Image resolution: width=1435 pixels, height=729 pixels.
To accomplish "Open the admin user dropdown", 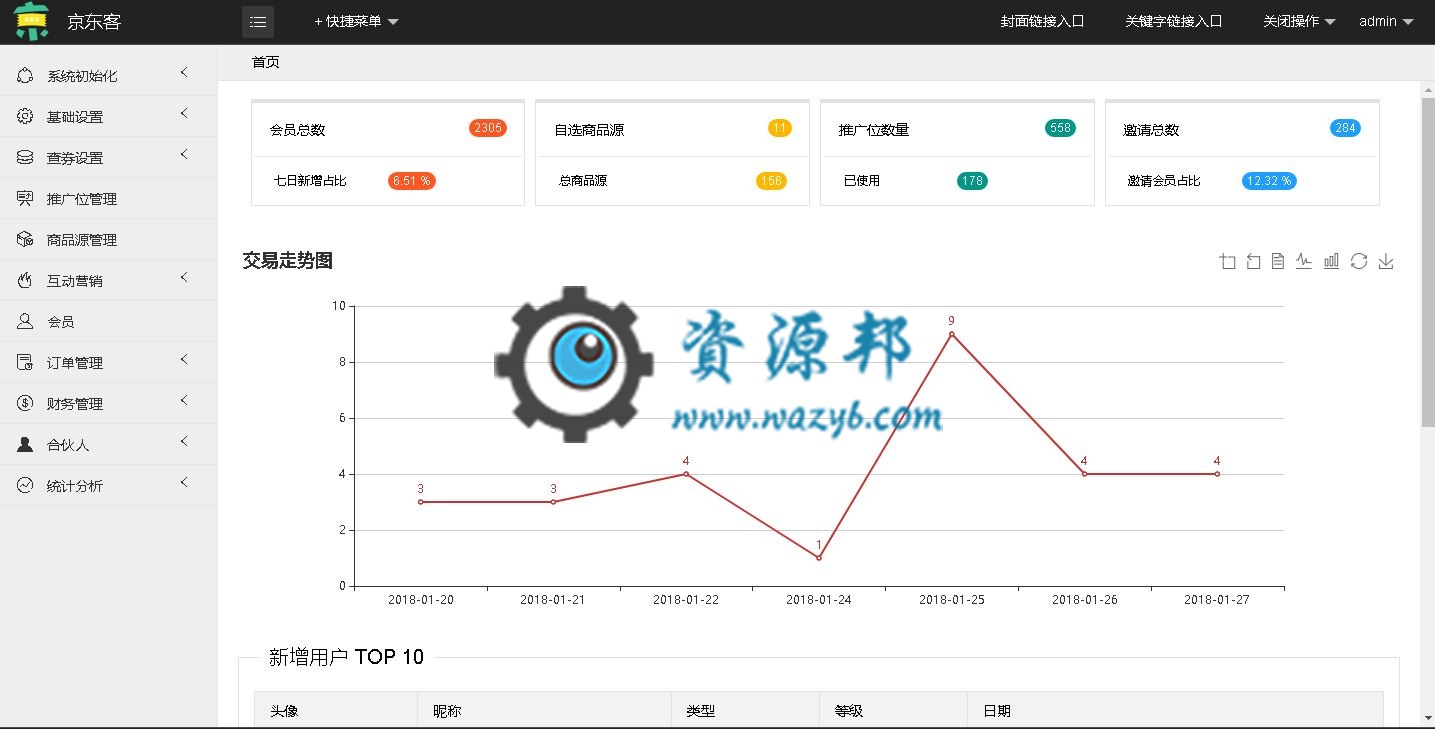I will (1386, 21).
